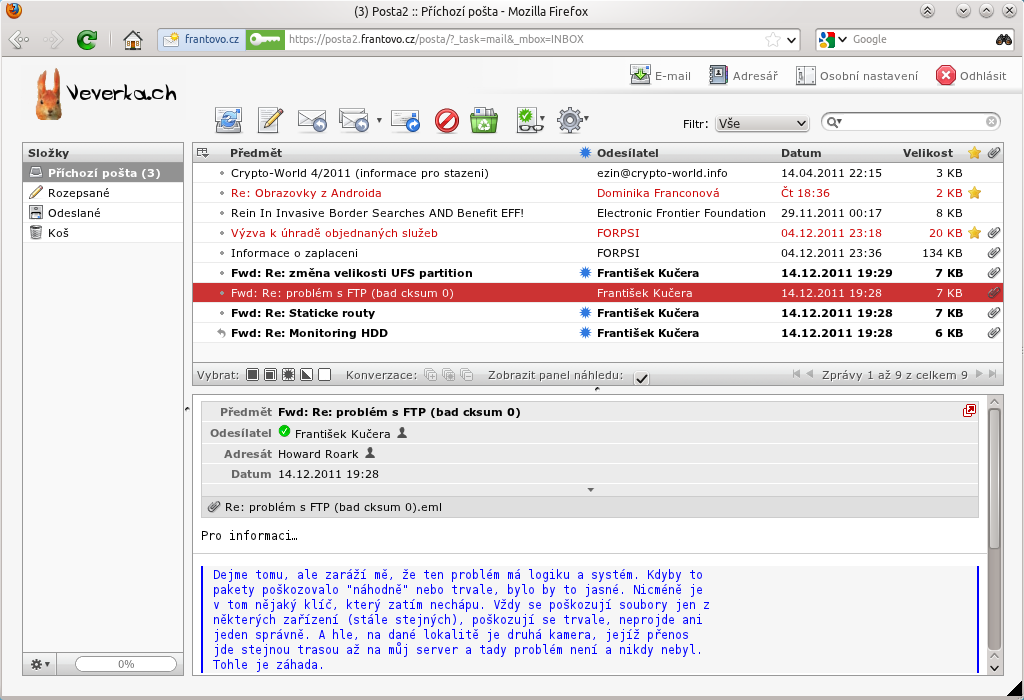Forward the selected message
Viewport: 1024px width, 700px height.
tap(405, 121)
